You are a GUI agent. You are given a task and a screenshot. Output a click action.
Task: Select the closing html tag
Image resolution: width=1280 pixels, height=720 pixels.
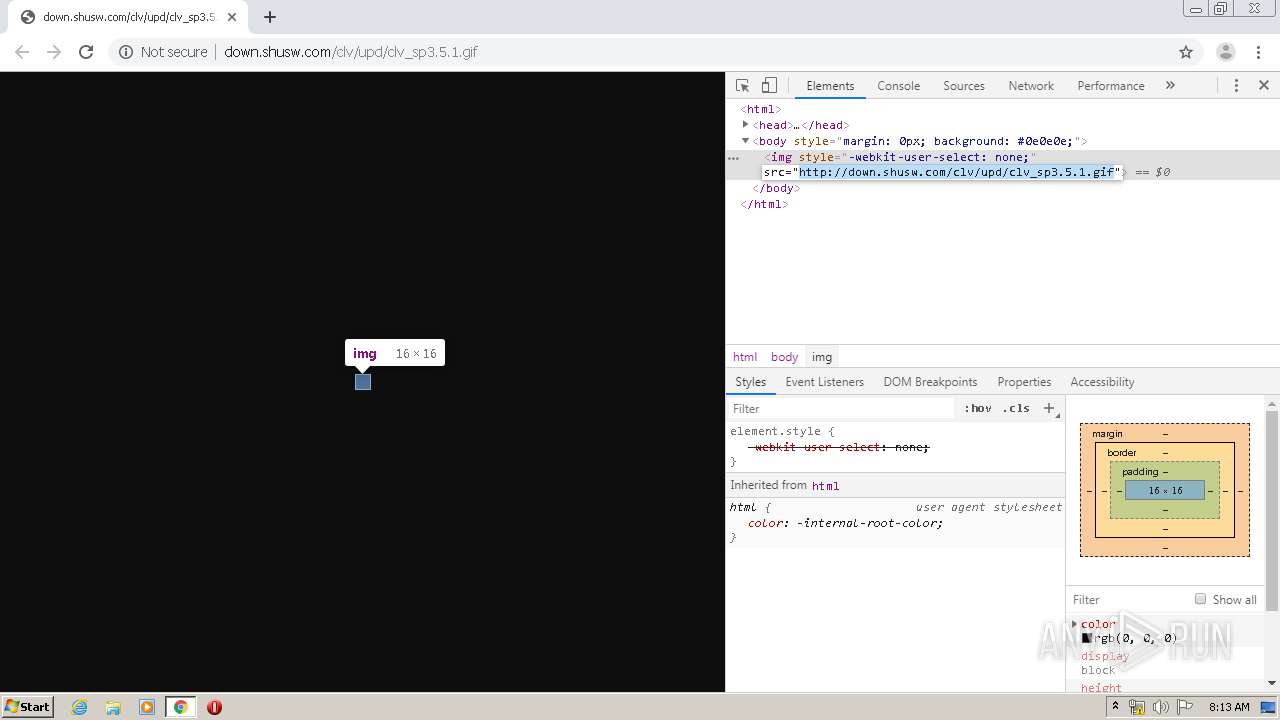point(764,204)
